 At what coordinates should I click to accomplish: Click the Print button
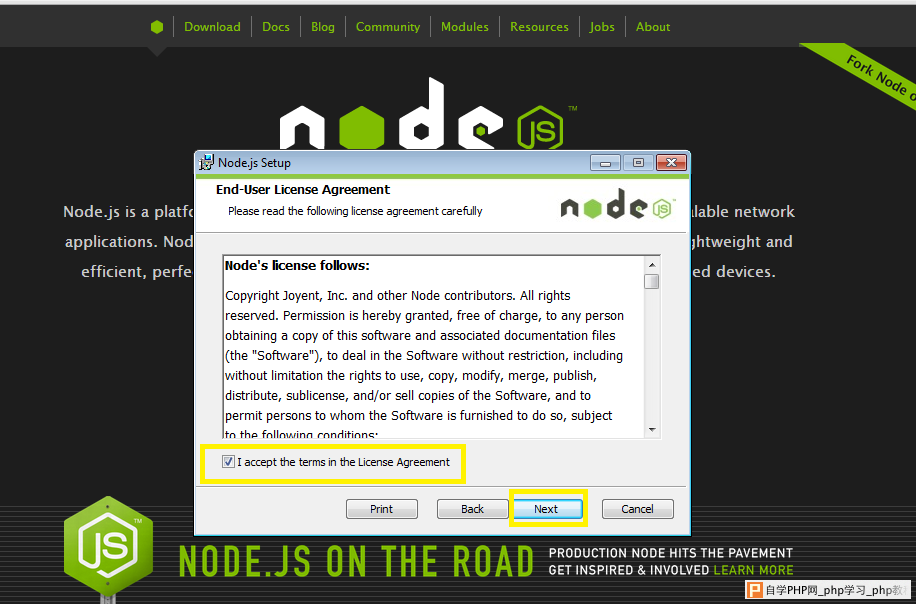(x=381, y=509)
